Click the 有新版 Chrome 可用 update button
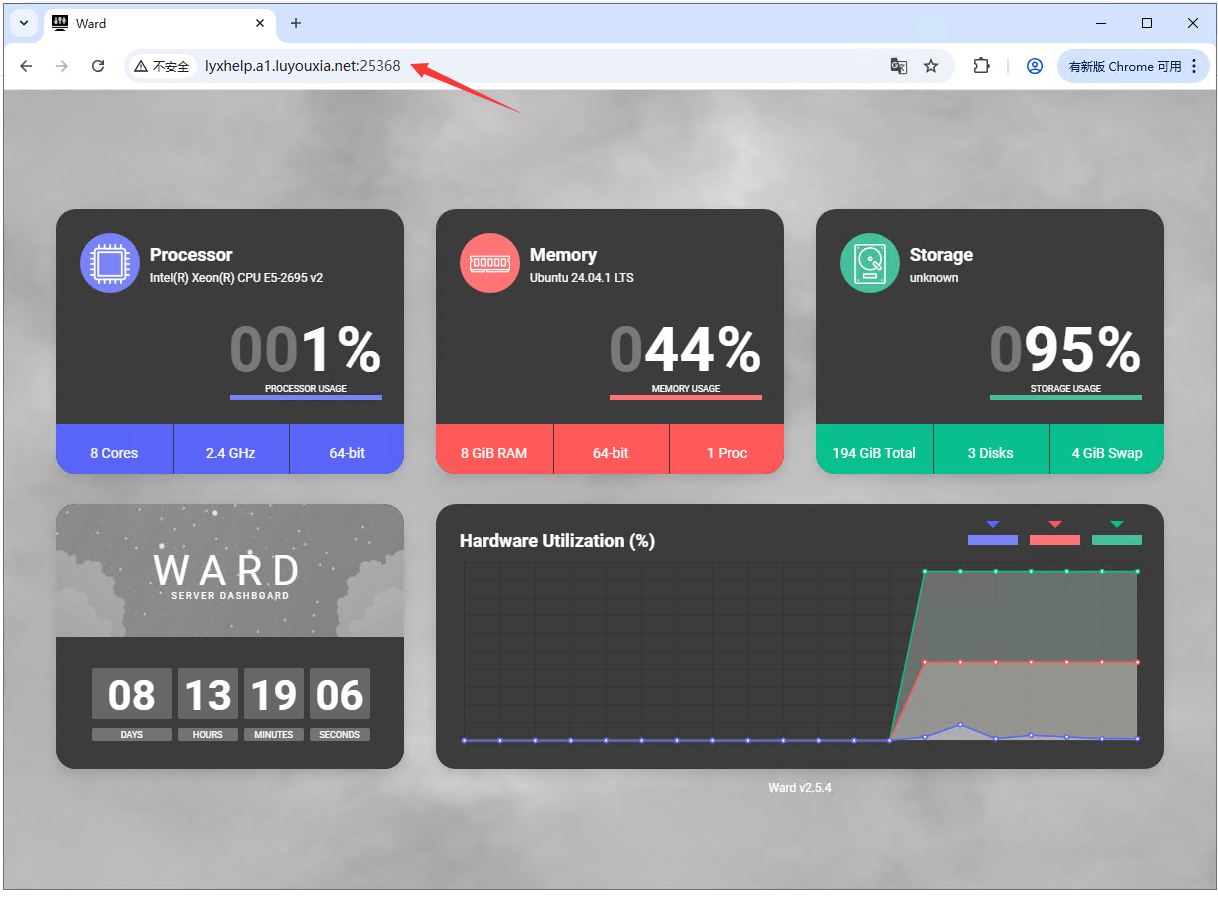 point(1125,66)
